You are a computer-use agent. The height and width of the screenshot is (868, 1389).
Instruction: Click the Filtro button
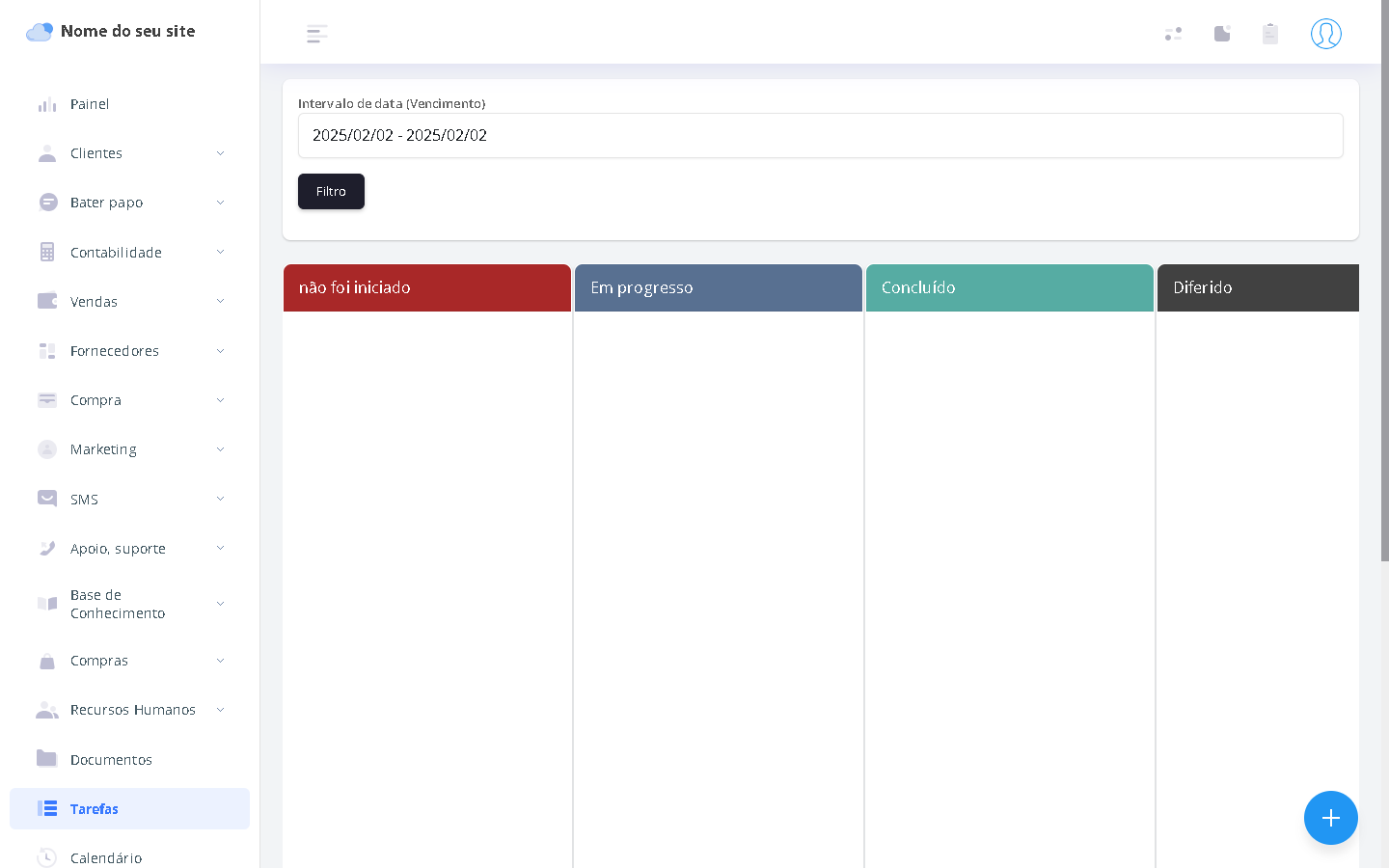[x=331, y=191]
